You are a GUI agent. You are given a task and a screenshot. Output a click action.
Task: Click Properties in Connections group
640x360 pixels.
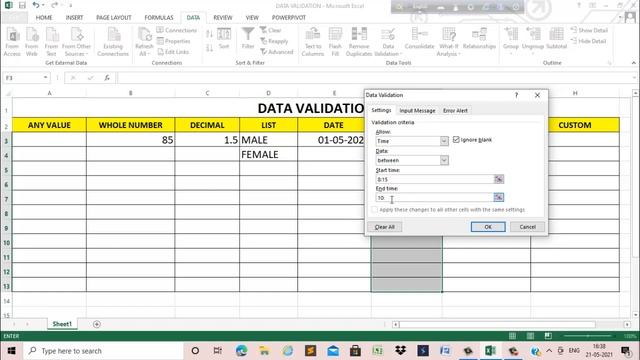[174, 41]
